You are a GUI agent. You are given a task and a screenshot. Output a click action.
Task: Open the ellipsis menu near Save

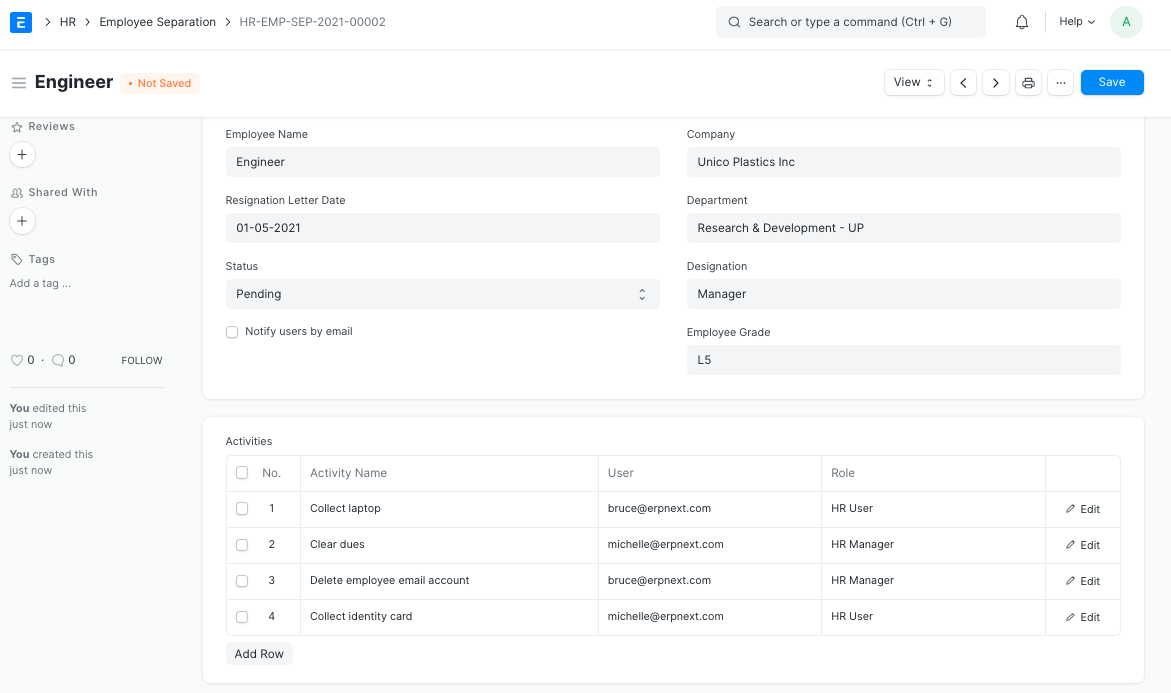[1060, 82]
